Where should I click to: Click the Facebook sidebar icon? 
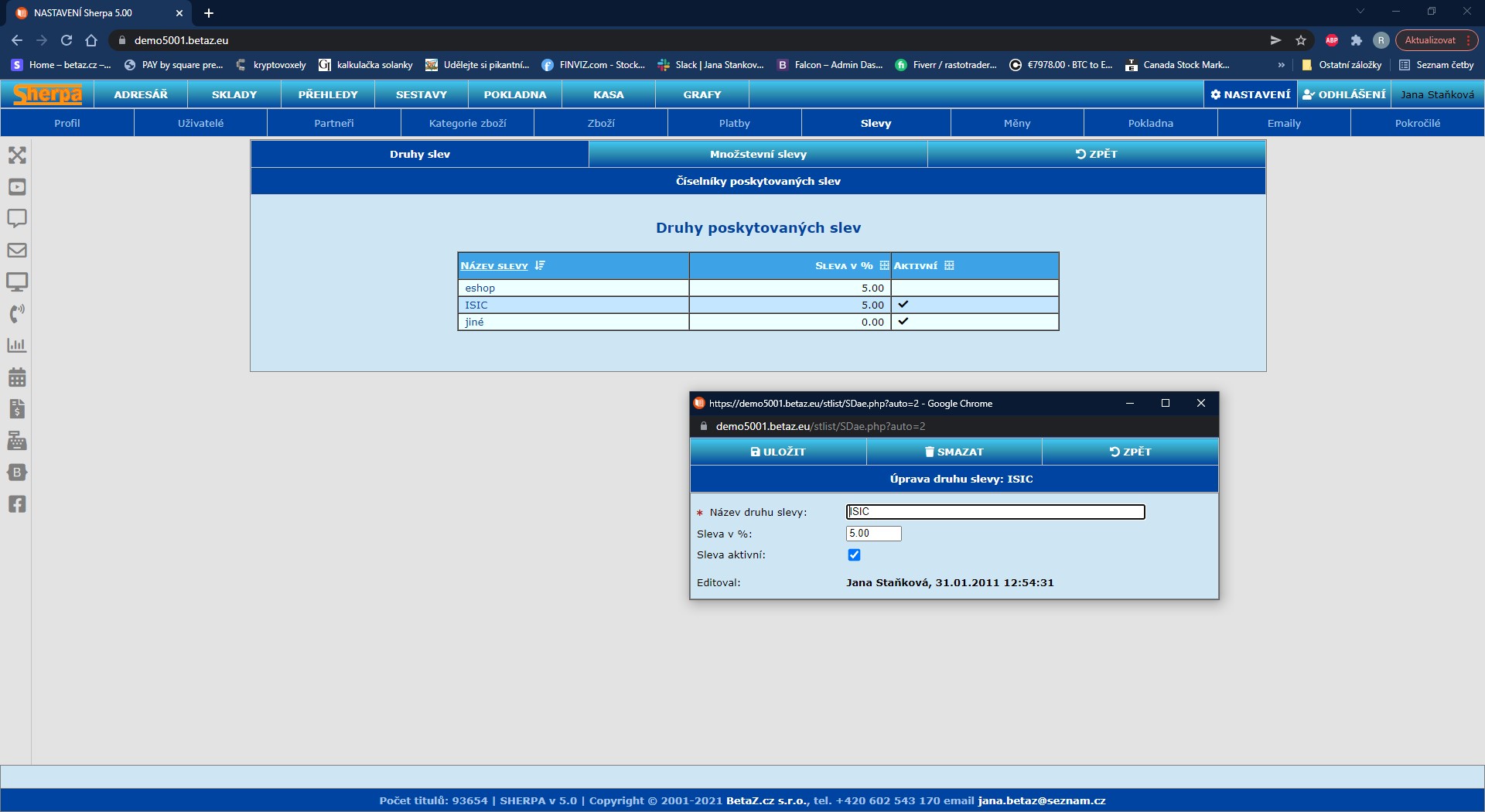pos(17,504)
